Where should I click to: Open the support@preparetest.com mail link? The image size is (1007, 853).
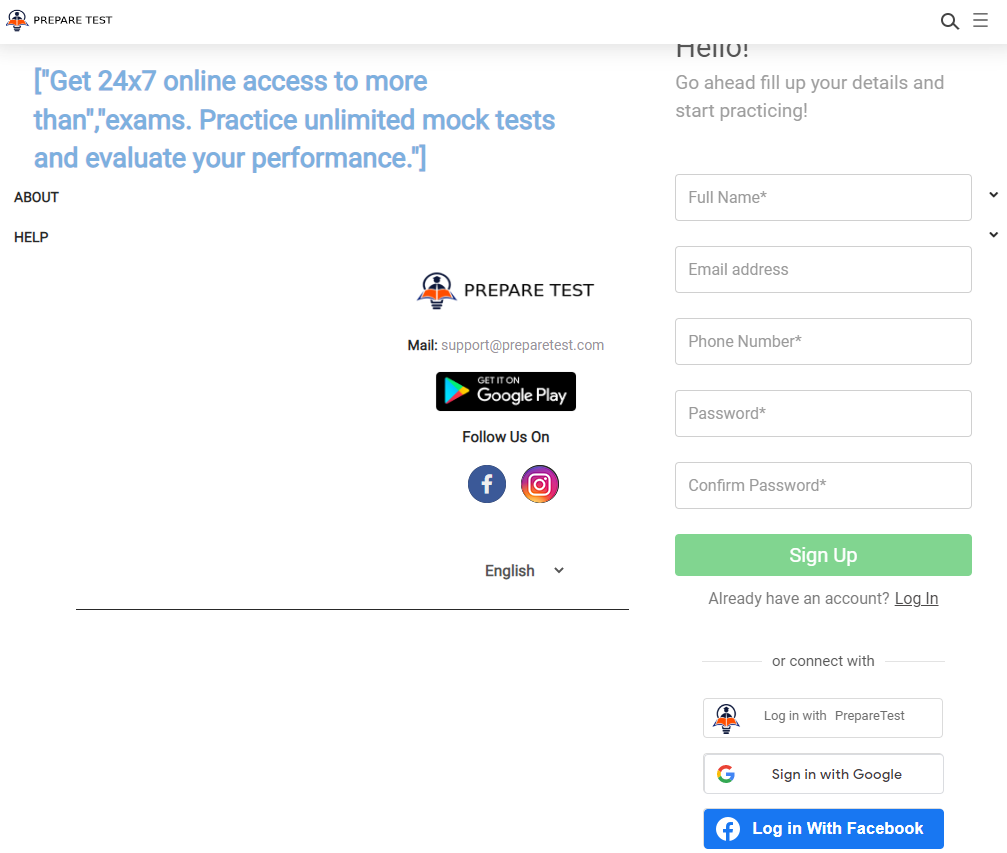(x=522, y=345)
